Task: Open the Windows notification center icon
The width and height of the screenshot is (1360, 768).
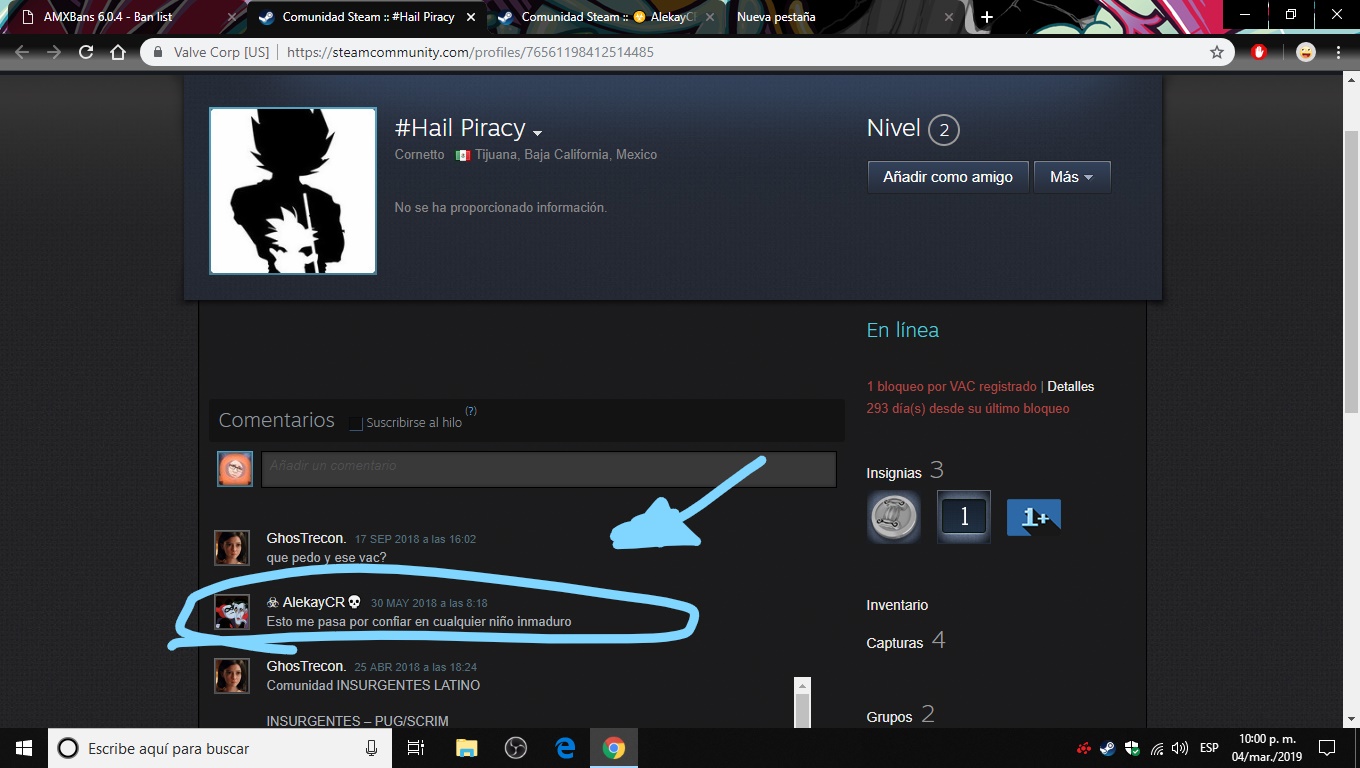Action: 1327,748
